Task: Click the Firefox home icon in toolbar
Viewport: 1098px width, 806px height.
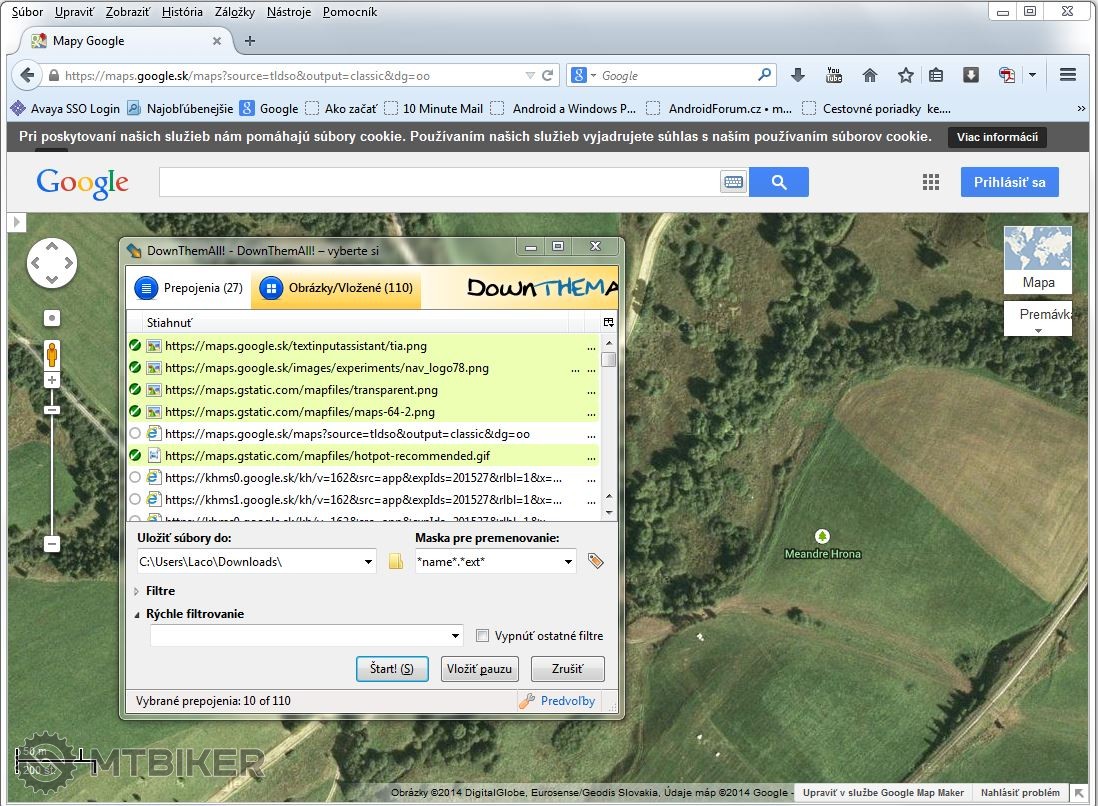Action: (870, 75)
